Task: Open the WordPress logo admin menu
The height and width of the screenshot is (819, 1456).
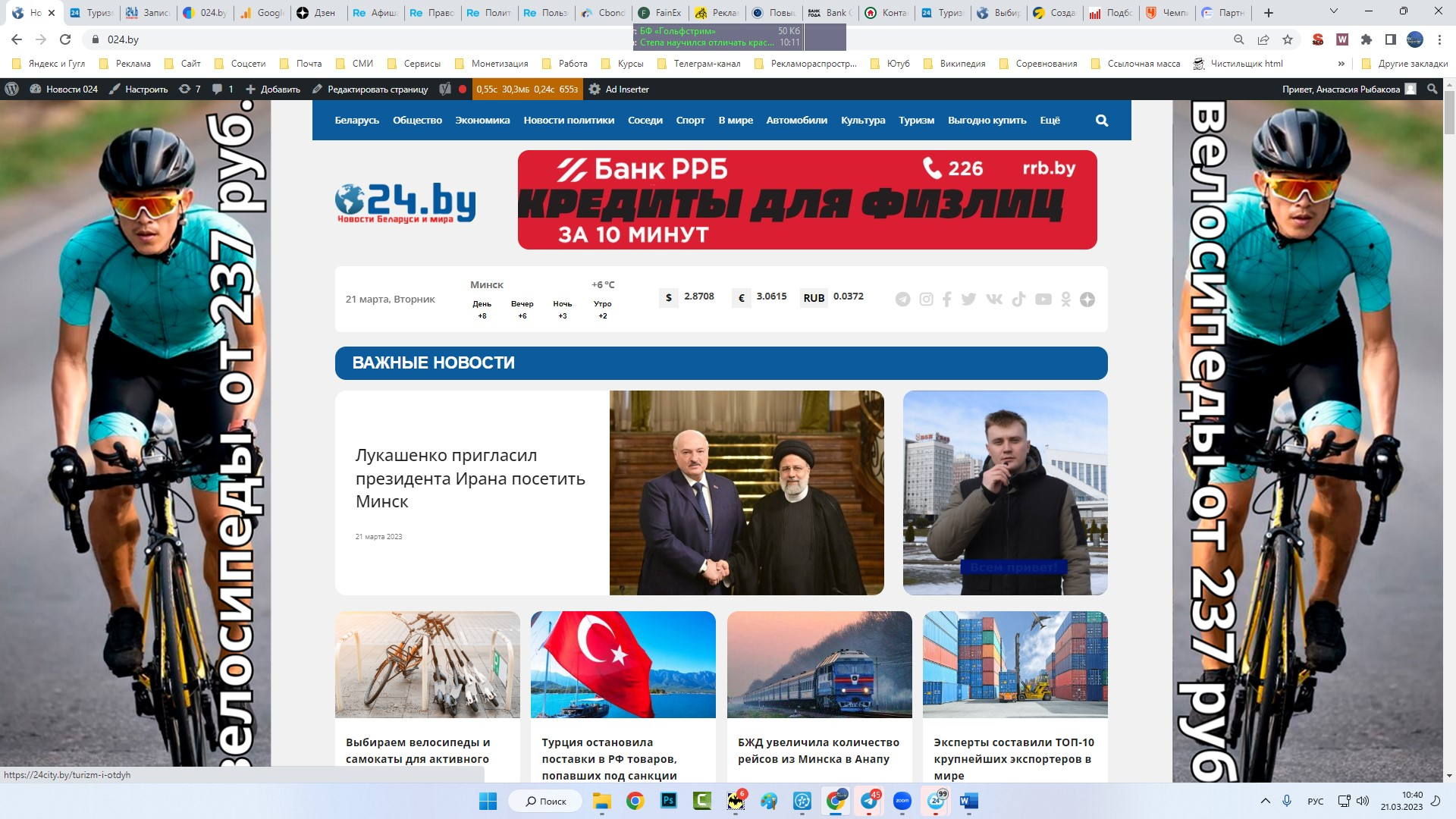Action: coord(11,89)
